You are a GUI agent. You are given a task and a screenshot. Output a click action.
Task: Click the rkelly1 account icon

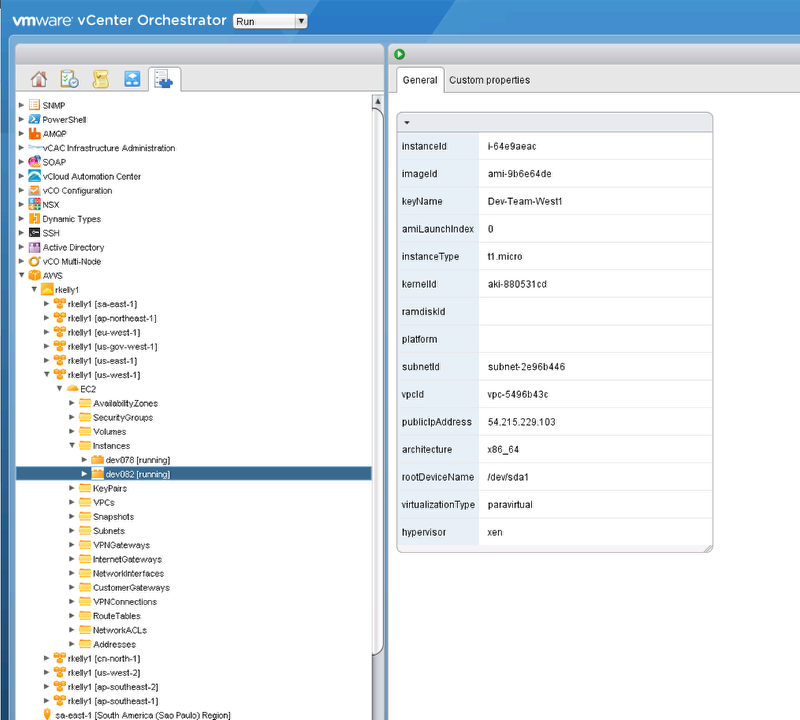coord(47,289)
